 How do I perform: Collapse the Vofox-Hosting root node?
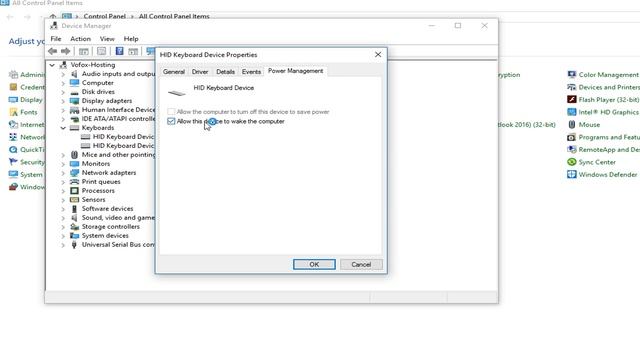pos(52,65)
